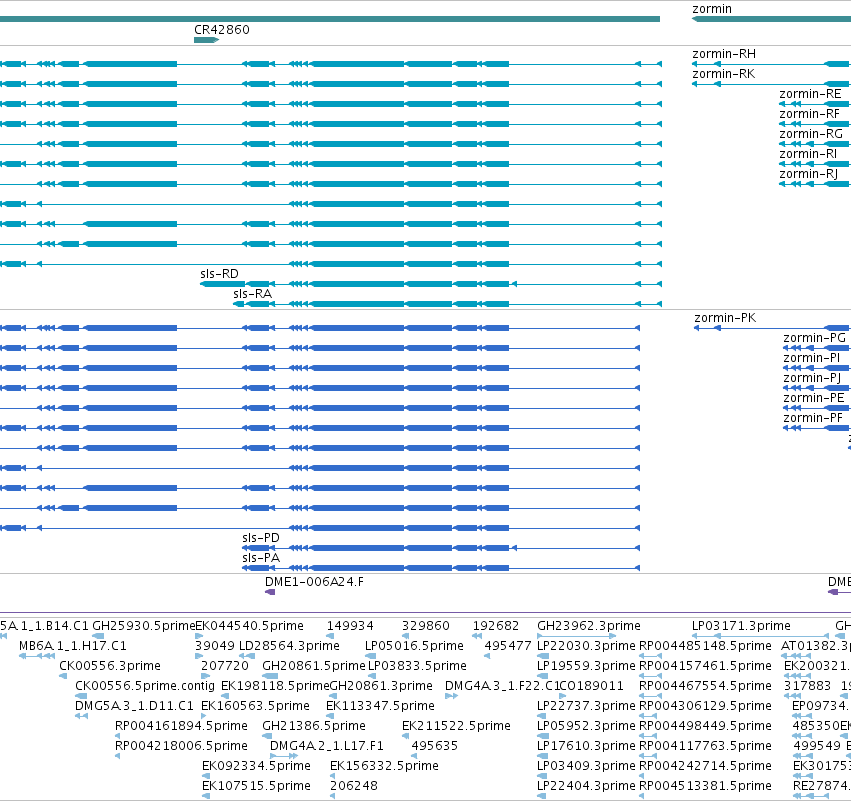Open the zormin-RH transcript label
Screen dimensions: 851x801
(x=724, y=54)
